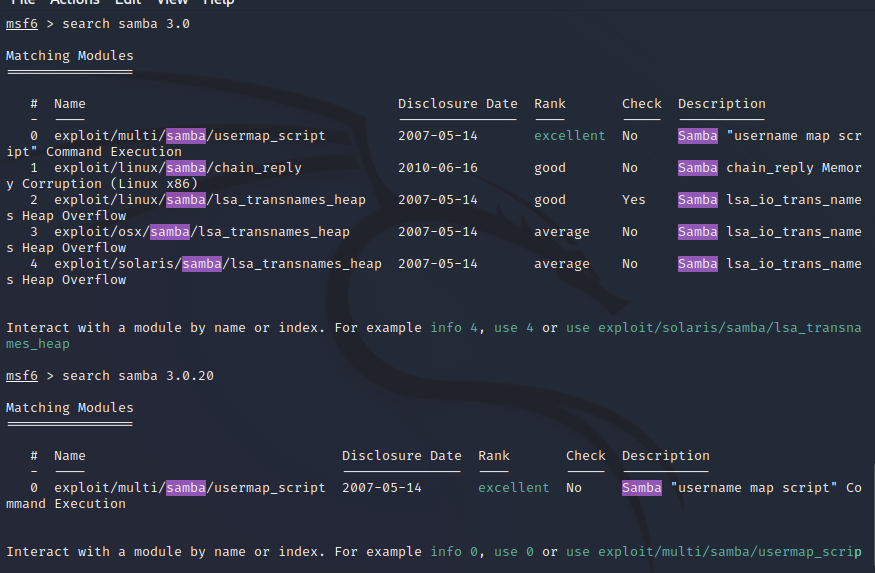Click the terminal's vertical scrollbar thumb
875x573 pixels.
[x=873, y=516]
